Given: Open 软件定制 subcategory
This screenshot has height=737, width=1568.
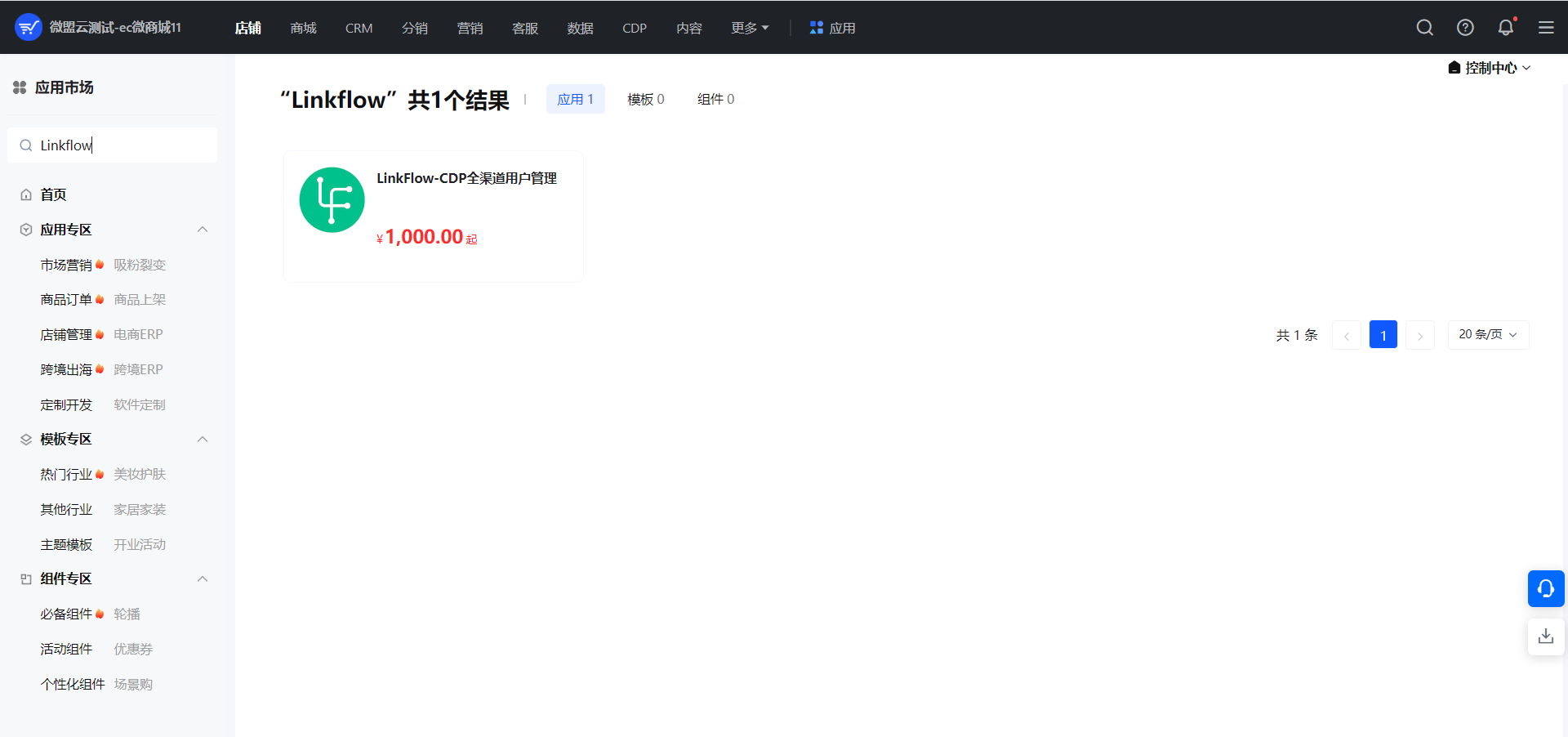Looking at the screenshot, I should point(140,404).
